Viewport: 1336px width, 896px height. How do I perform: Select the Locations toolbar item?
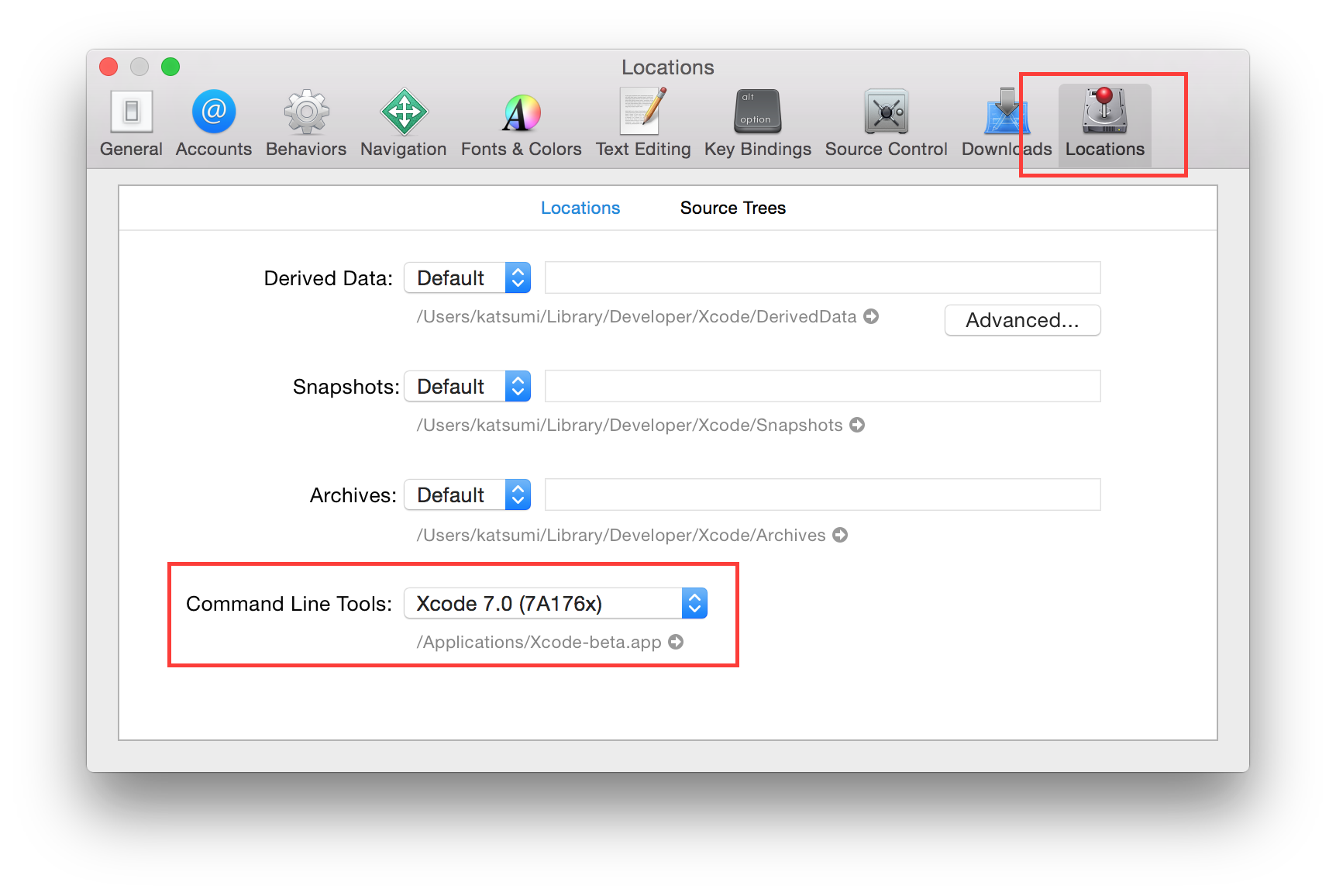(1105, 124)
